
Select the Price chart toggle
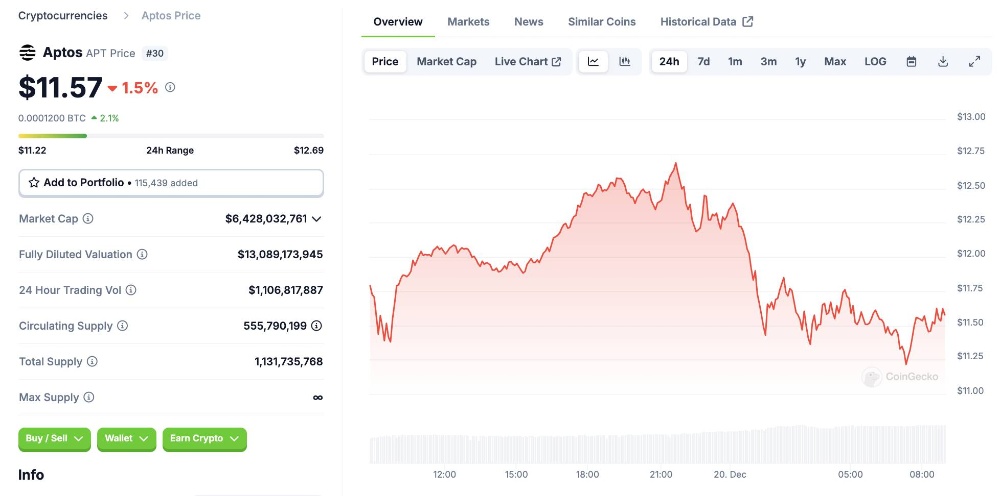pos(385,62)
